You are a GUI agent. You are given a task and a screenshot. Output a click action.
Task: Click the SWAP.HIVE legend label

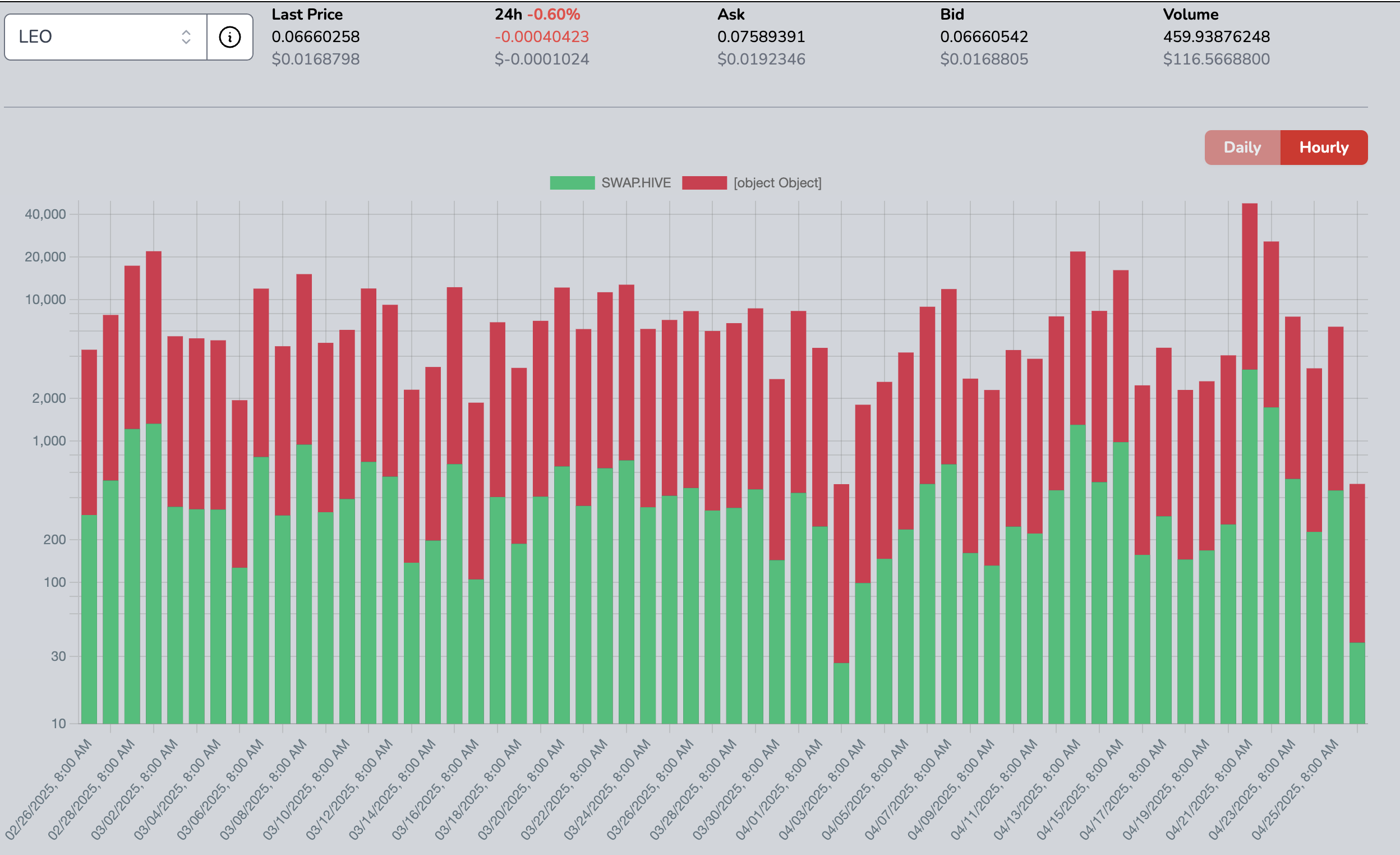(x=636, y=182)
